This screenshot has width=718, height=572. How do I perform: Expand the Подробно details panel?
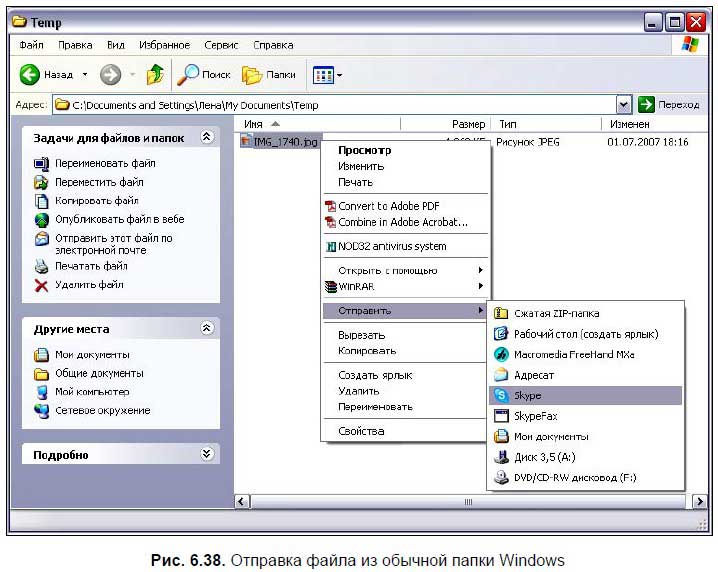click(x=207, y=454)
